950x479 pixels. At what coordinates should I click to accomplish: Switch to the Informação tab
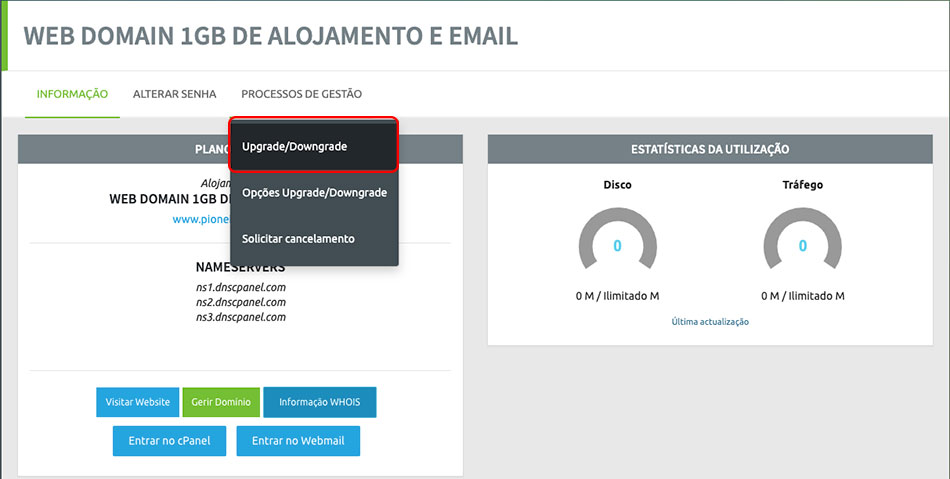point(72,94)
